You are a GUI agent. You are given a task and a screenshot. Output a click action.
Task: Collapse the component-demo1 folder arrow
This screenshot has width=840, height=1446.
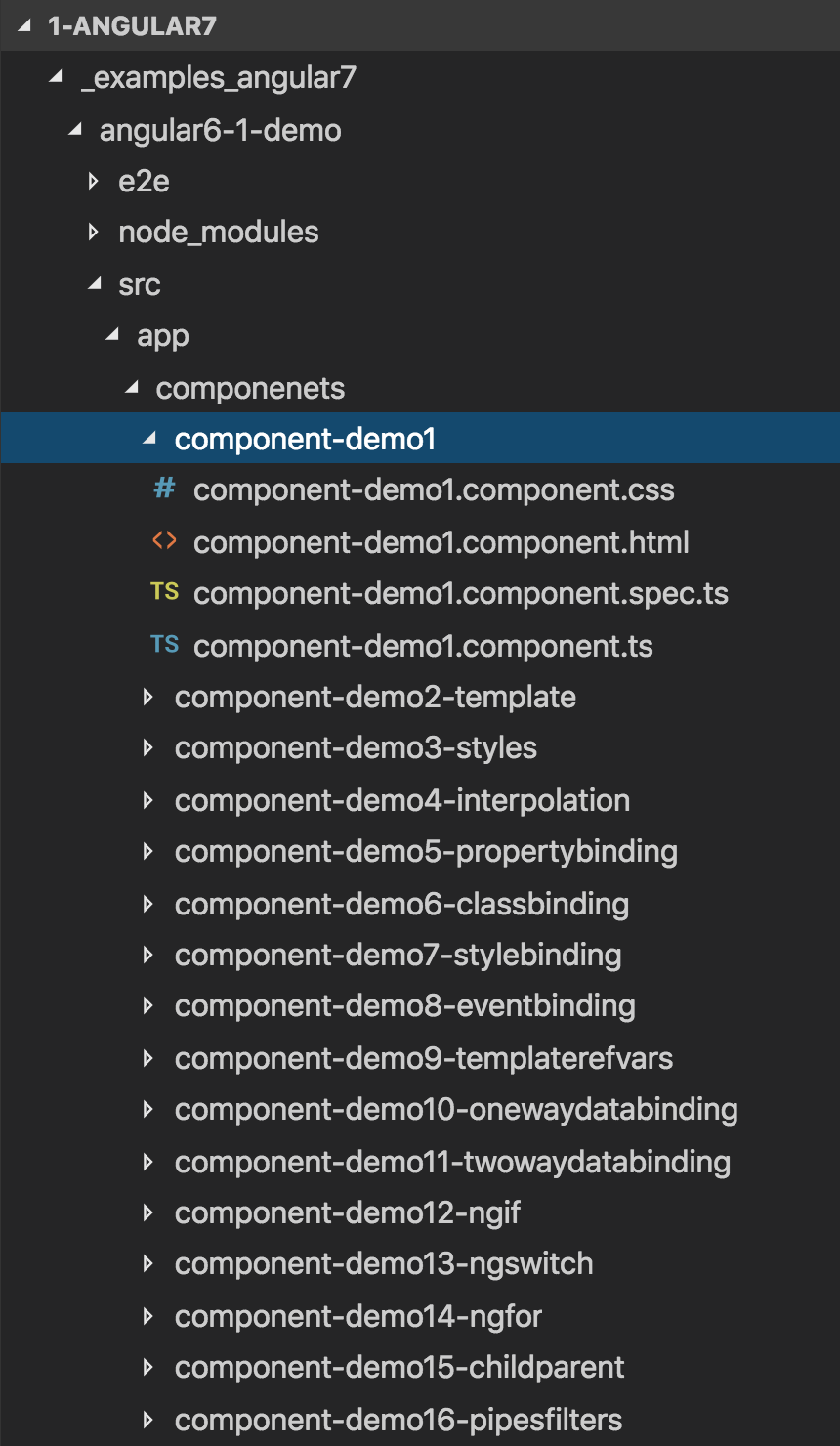point(149,440)
